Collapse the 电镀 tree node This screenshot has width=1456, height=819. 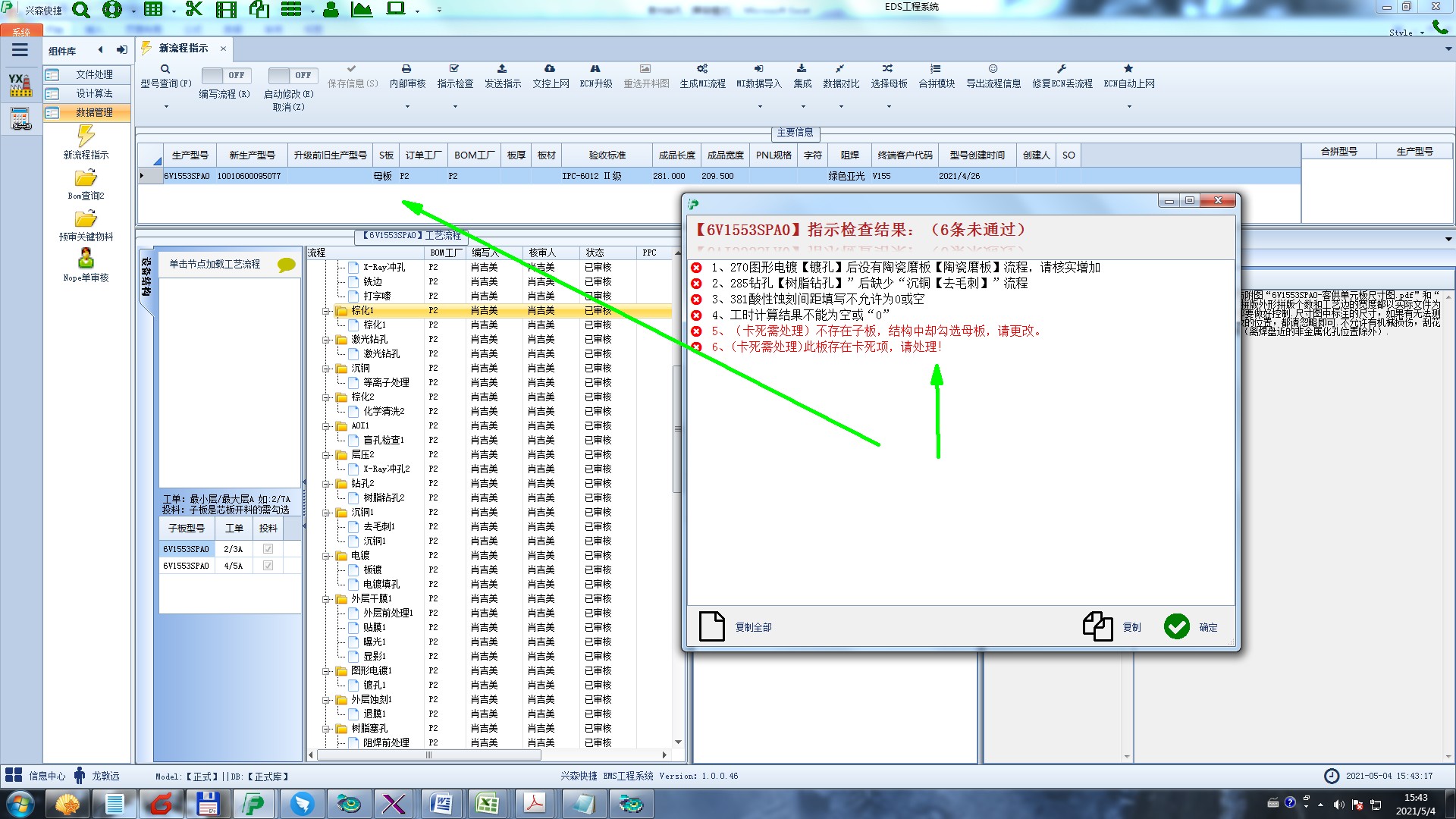(326, 556)
